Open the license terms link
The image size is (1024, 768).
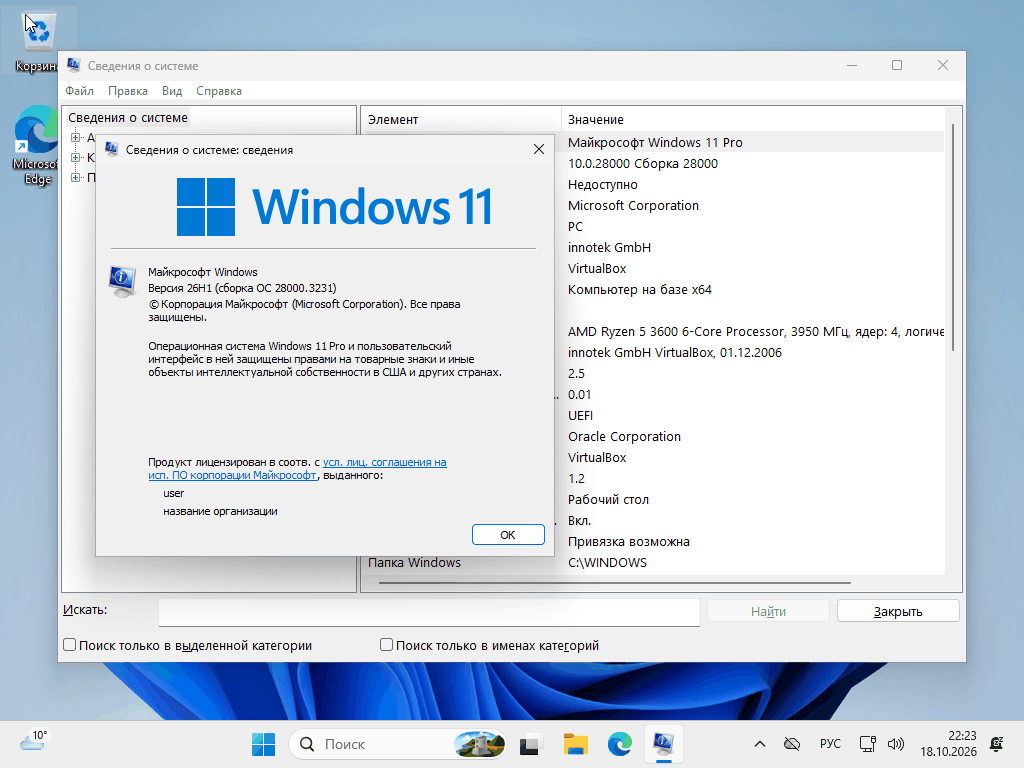[x=297, y=468]
